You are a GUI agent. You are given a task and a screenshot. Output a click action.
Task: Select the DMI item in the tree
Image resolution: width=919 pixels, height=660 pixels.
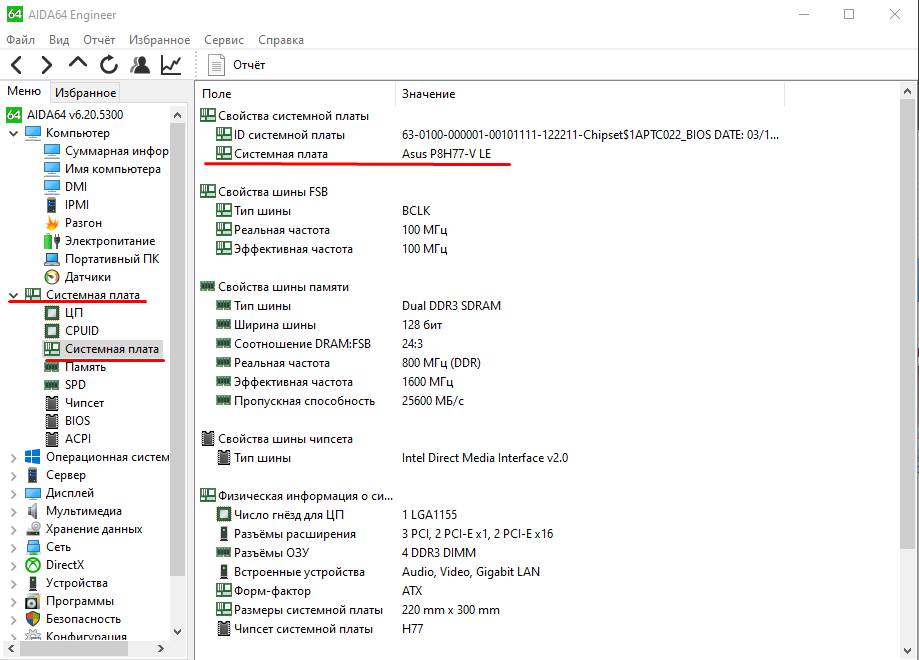click(x=66, y=186)
